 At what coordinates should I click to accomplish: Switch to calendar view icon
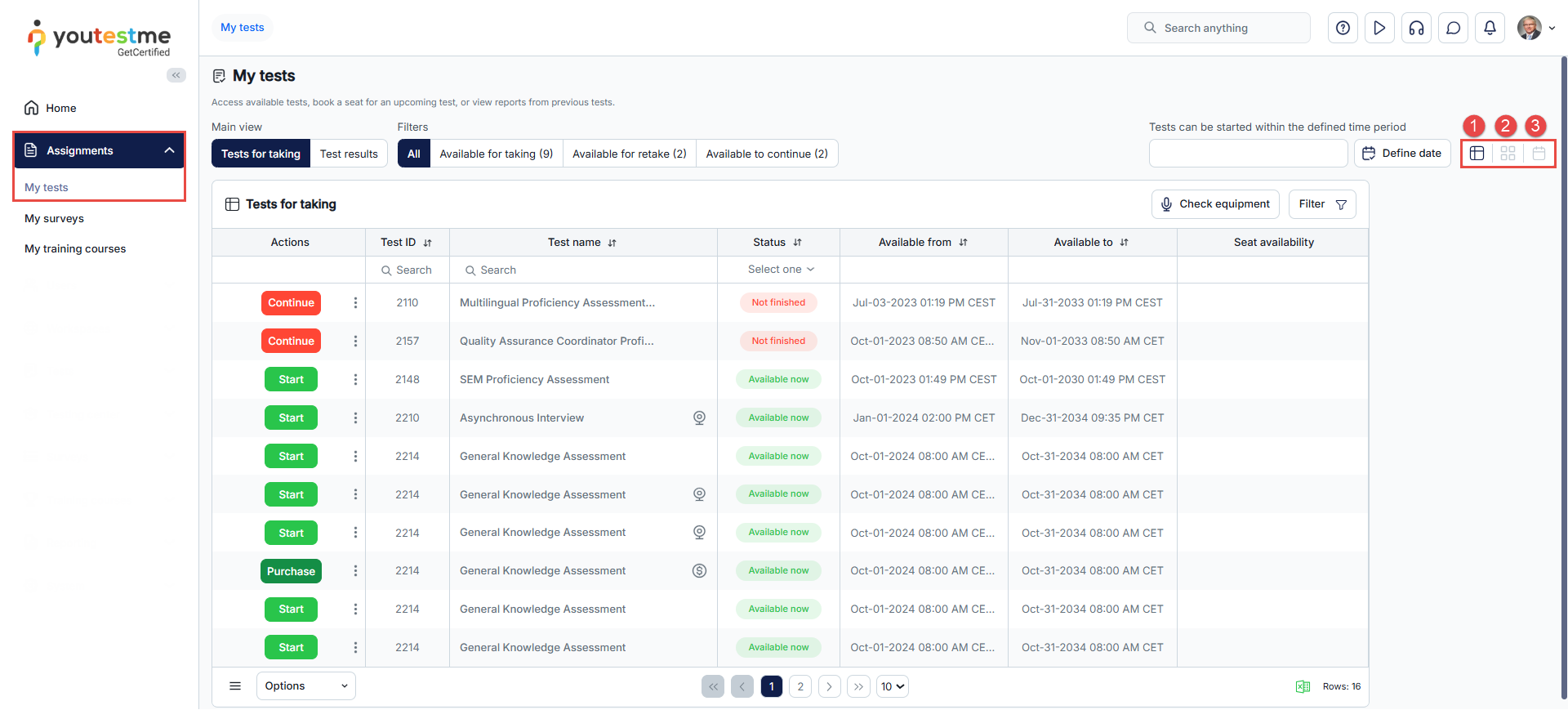pyautogui.click(x=1539, y=154)
